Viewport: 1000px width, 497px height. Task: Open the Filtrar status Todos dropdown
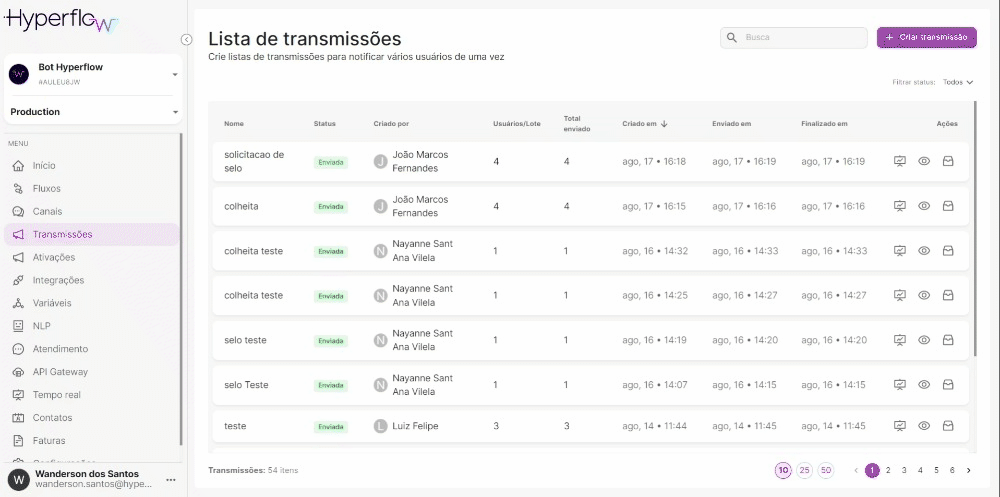[x=957, y=82]
